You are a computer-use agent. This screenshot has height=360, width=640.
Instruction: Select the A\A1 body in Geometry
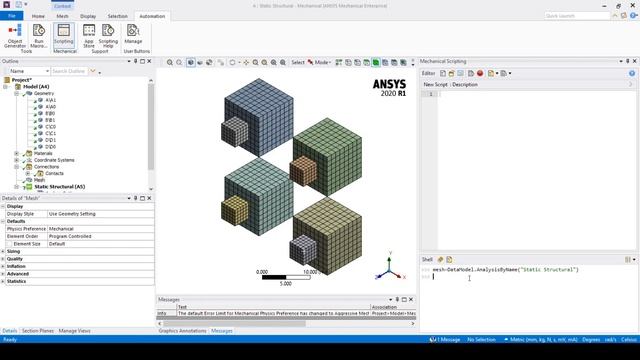(x=51, y=100)
